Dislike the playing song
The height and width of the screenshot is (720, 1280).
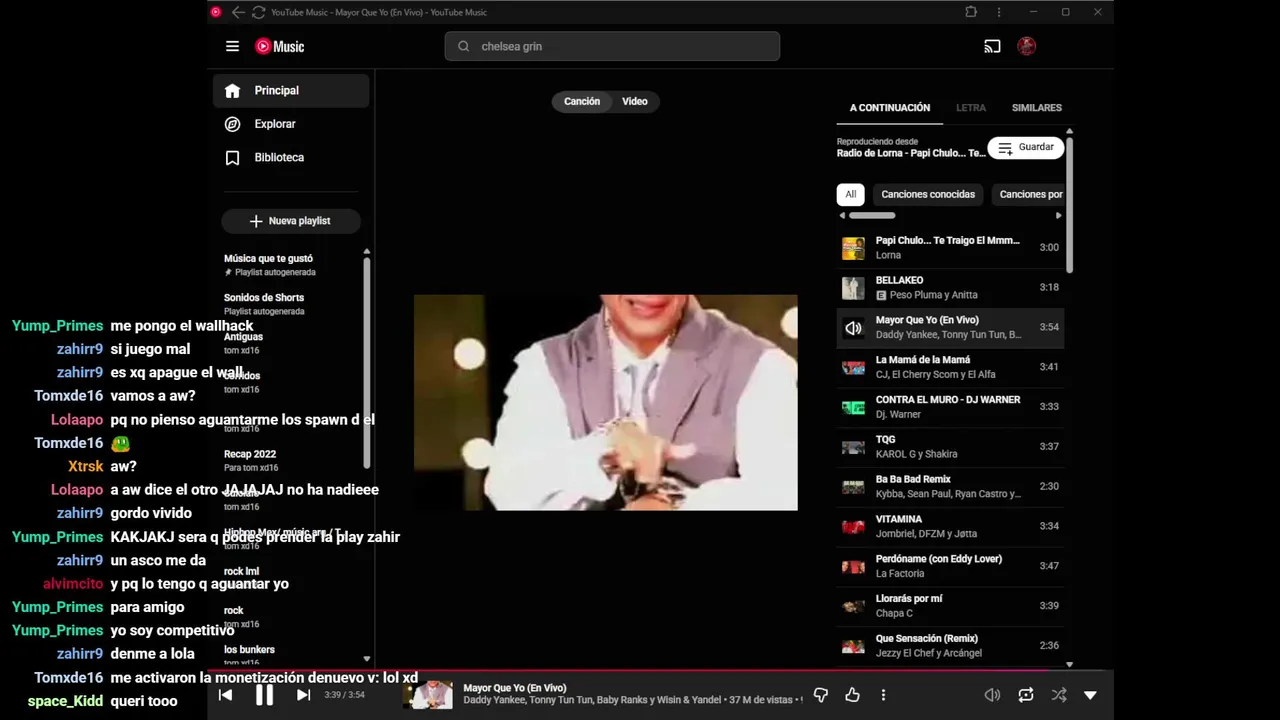[821, 695]
